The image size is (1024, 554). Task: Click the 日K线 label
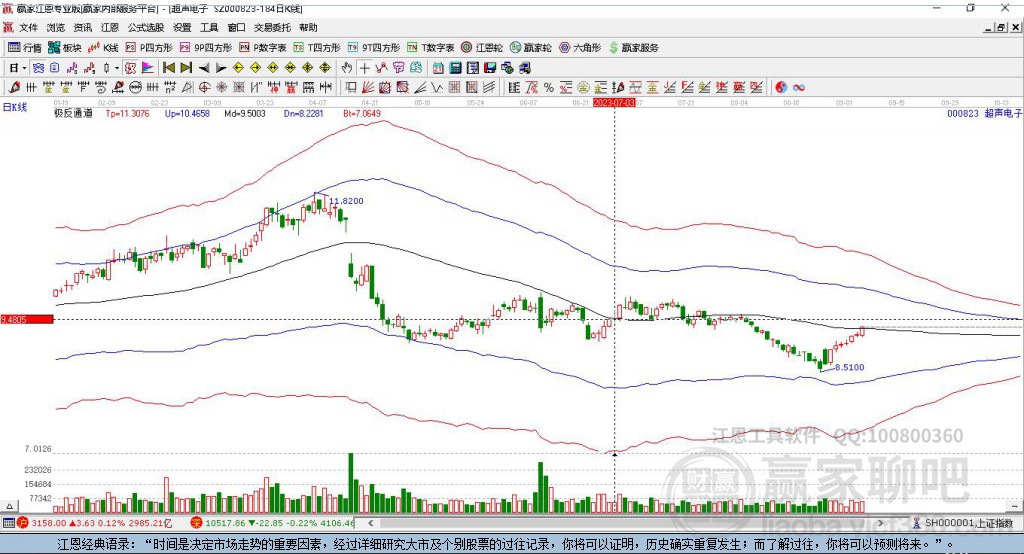tap(15, 107)
